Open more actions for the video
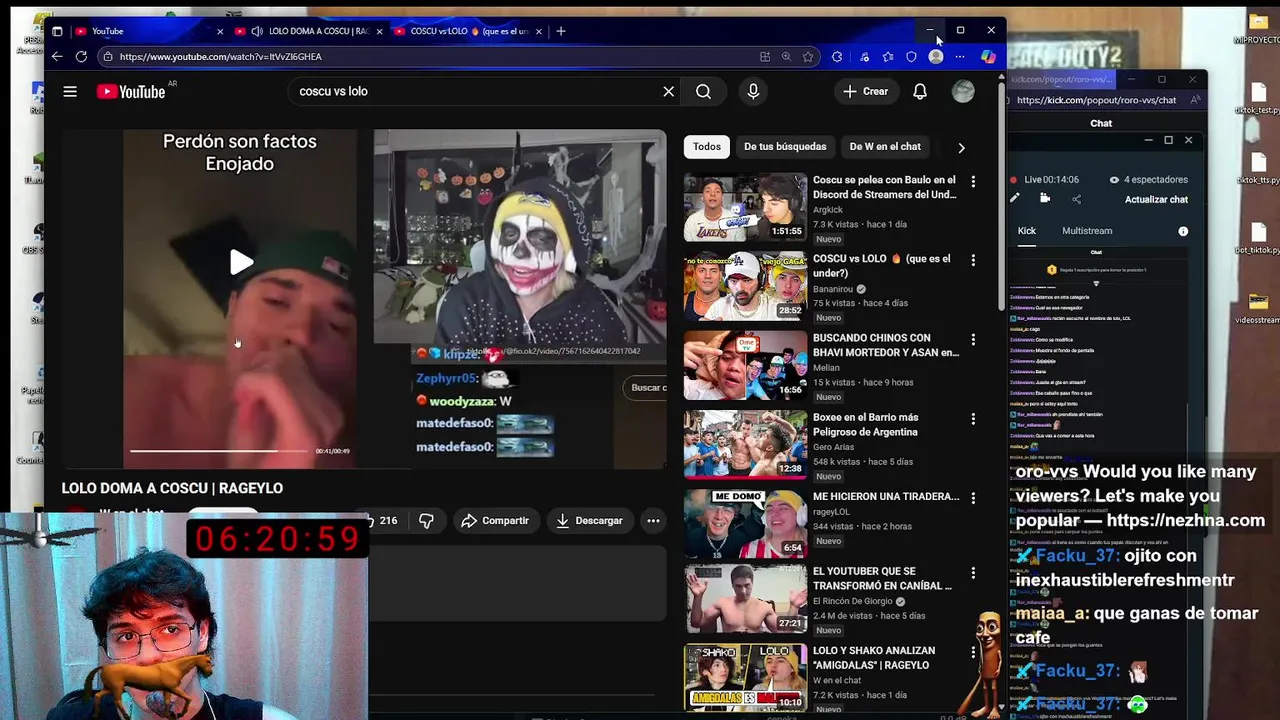Viewport: 1280px width, 720px height. (x=653, y=520)
